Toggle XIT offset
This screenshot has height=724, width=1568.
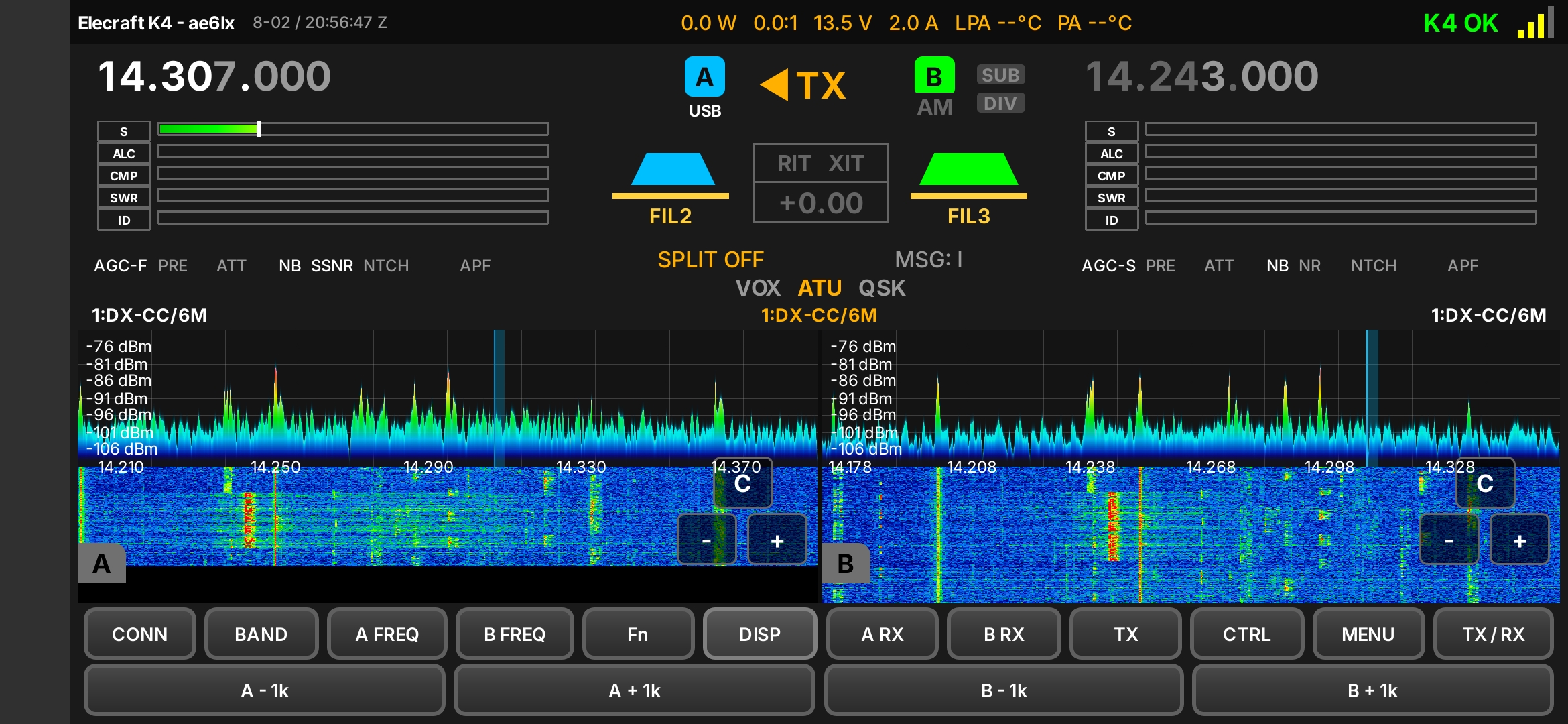pos(846,163)
